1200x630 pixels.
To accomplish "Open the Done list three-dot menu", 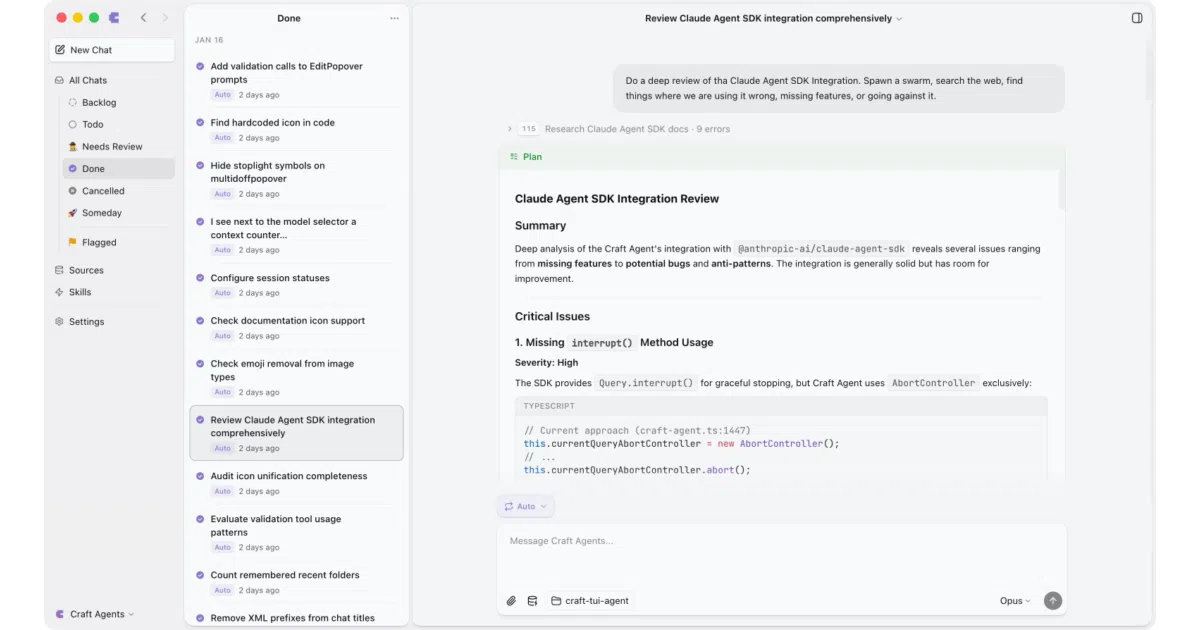I will (x=394, y=18).
